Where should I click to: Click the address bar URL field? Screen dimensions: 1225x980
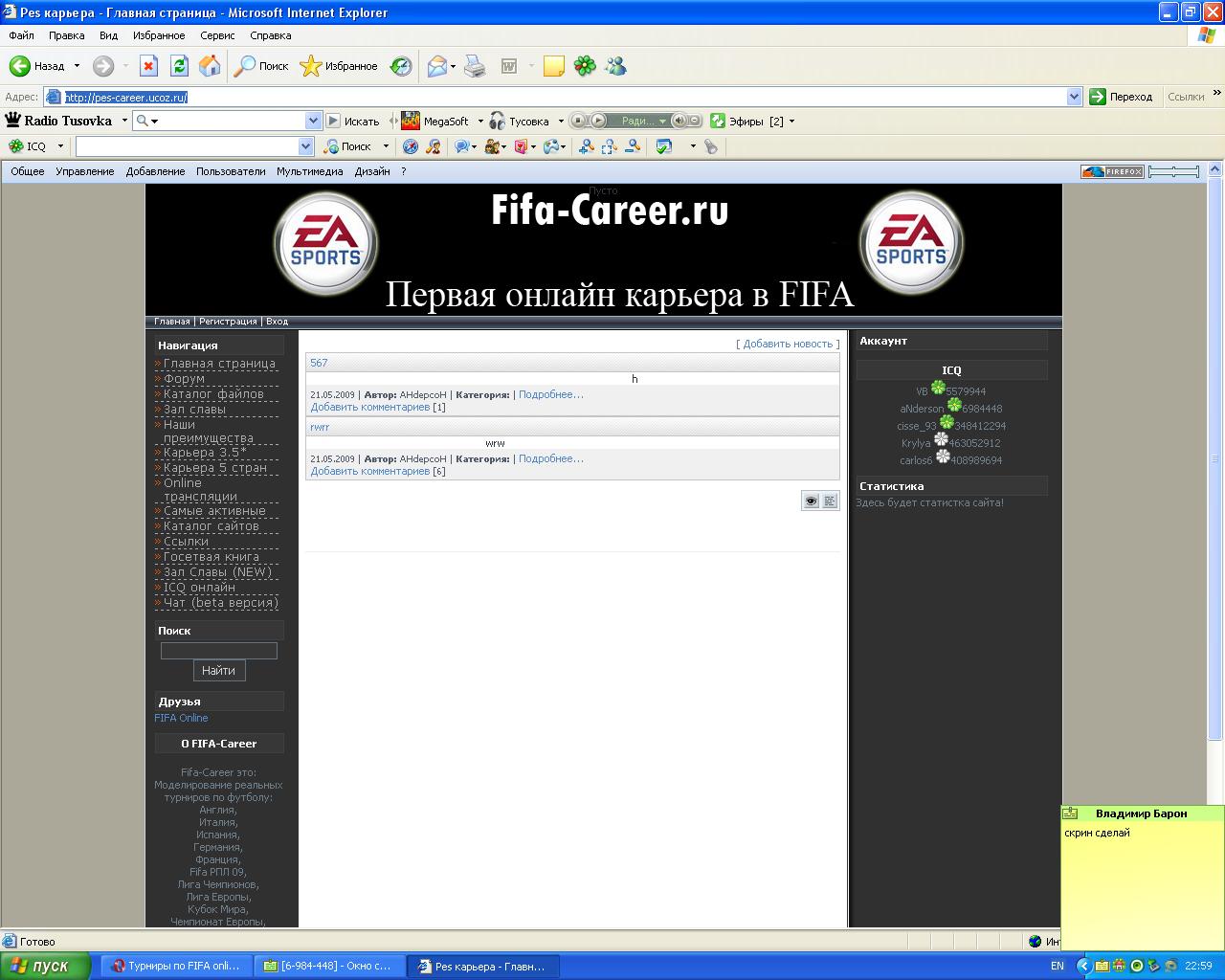(x=564, y=97)
